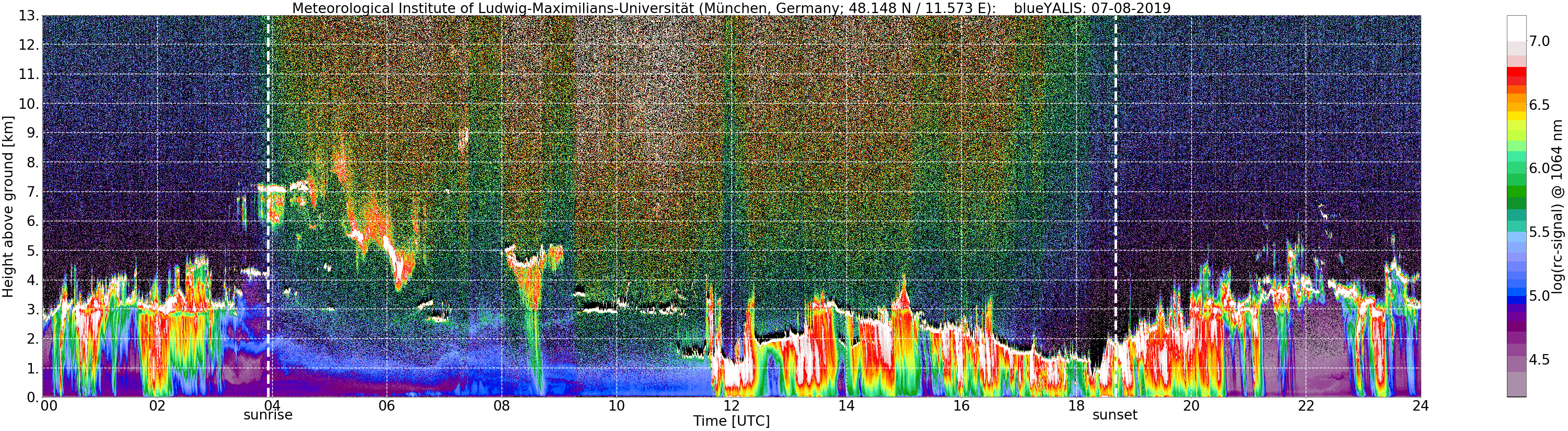
Task: Click the '11.' height tick label
Action: [x=29, y=75]
